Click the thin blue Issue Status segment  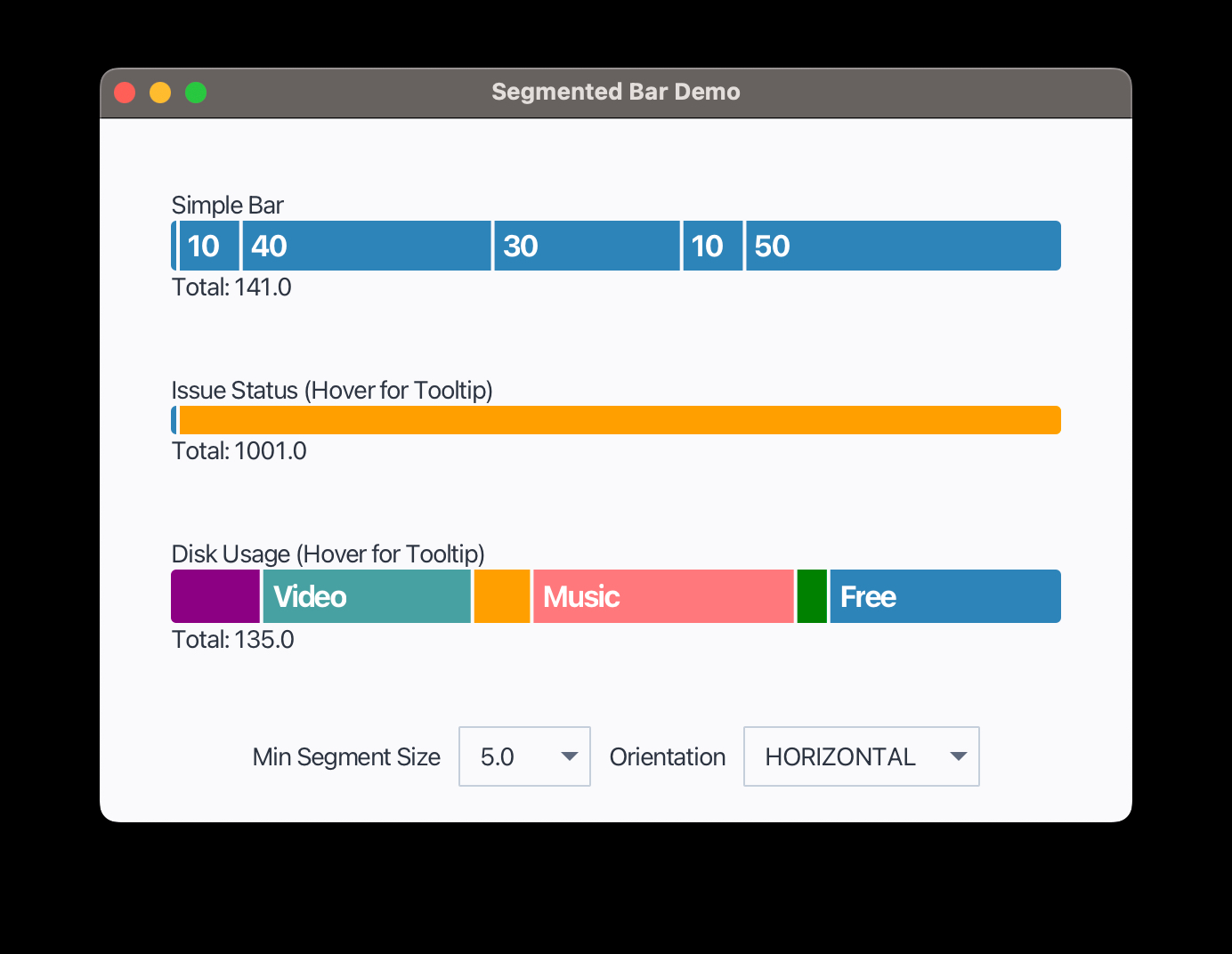click(174, 420)
